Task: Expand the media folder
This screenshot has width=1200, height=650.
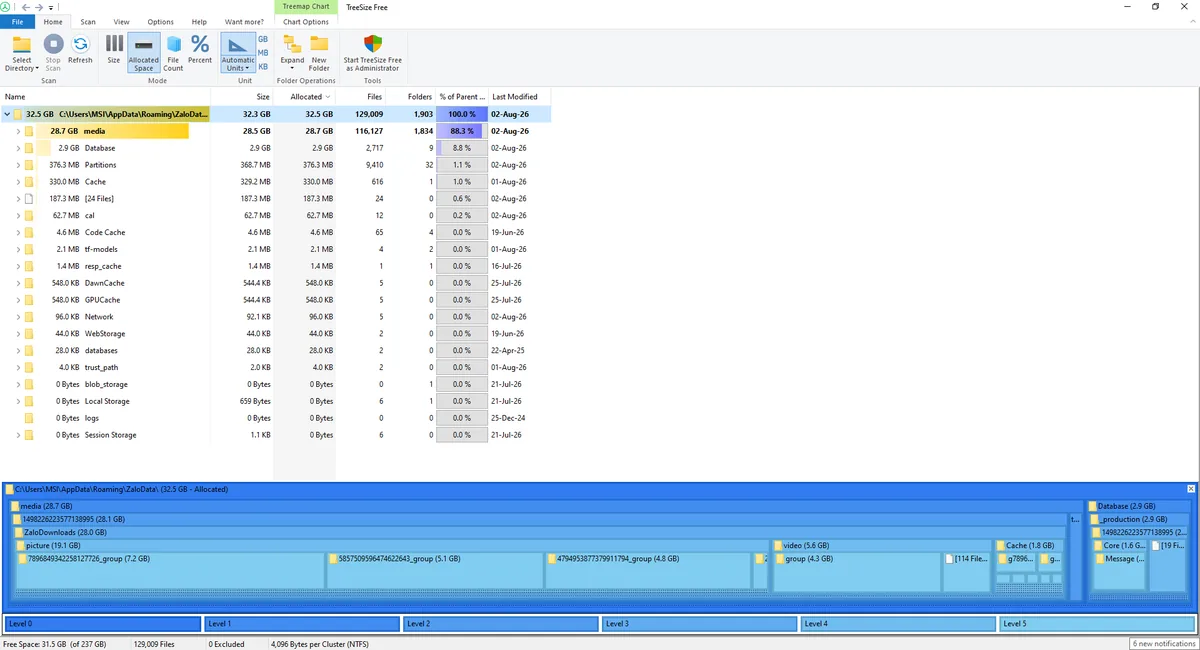Action: (18, 131)
